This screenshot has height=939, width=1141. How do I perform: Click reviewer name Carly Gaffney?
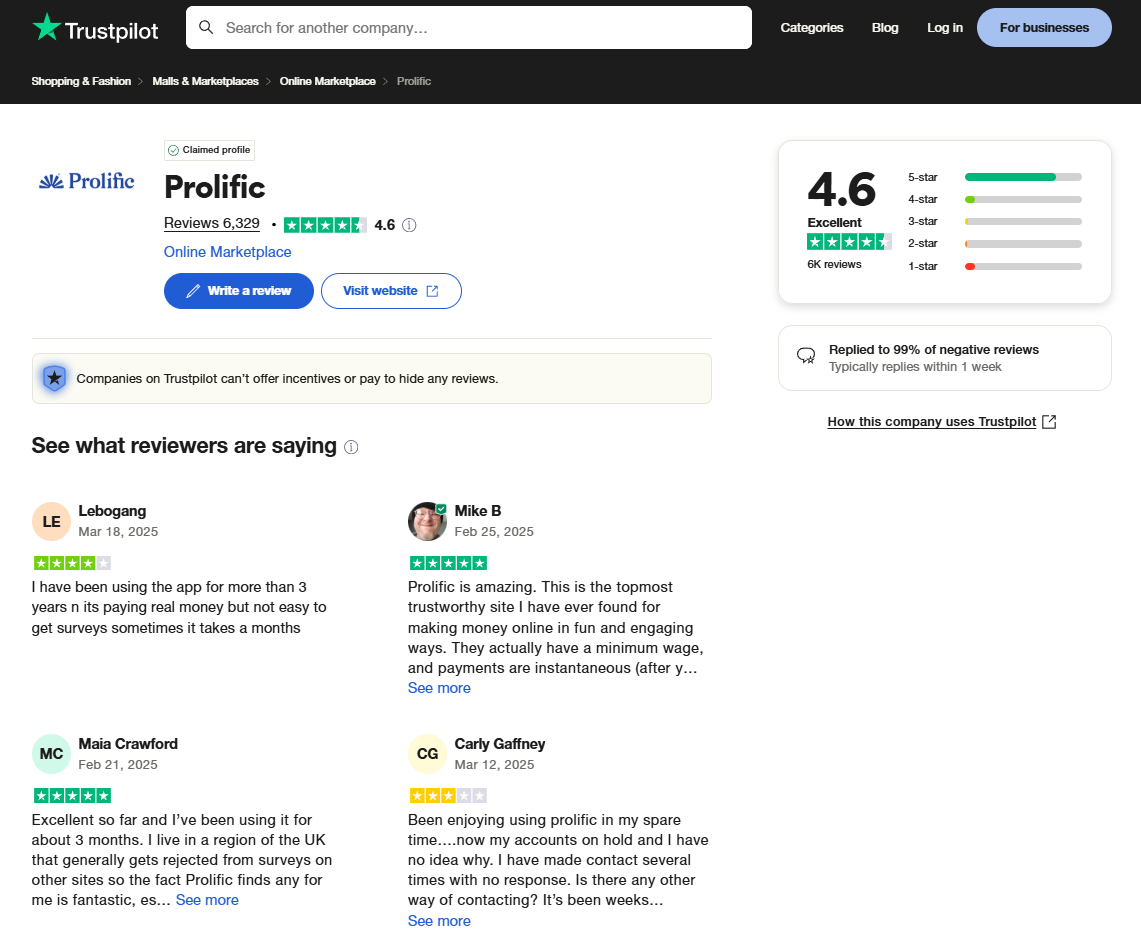500,744
